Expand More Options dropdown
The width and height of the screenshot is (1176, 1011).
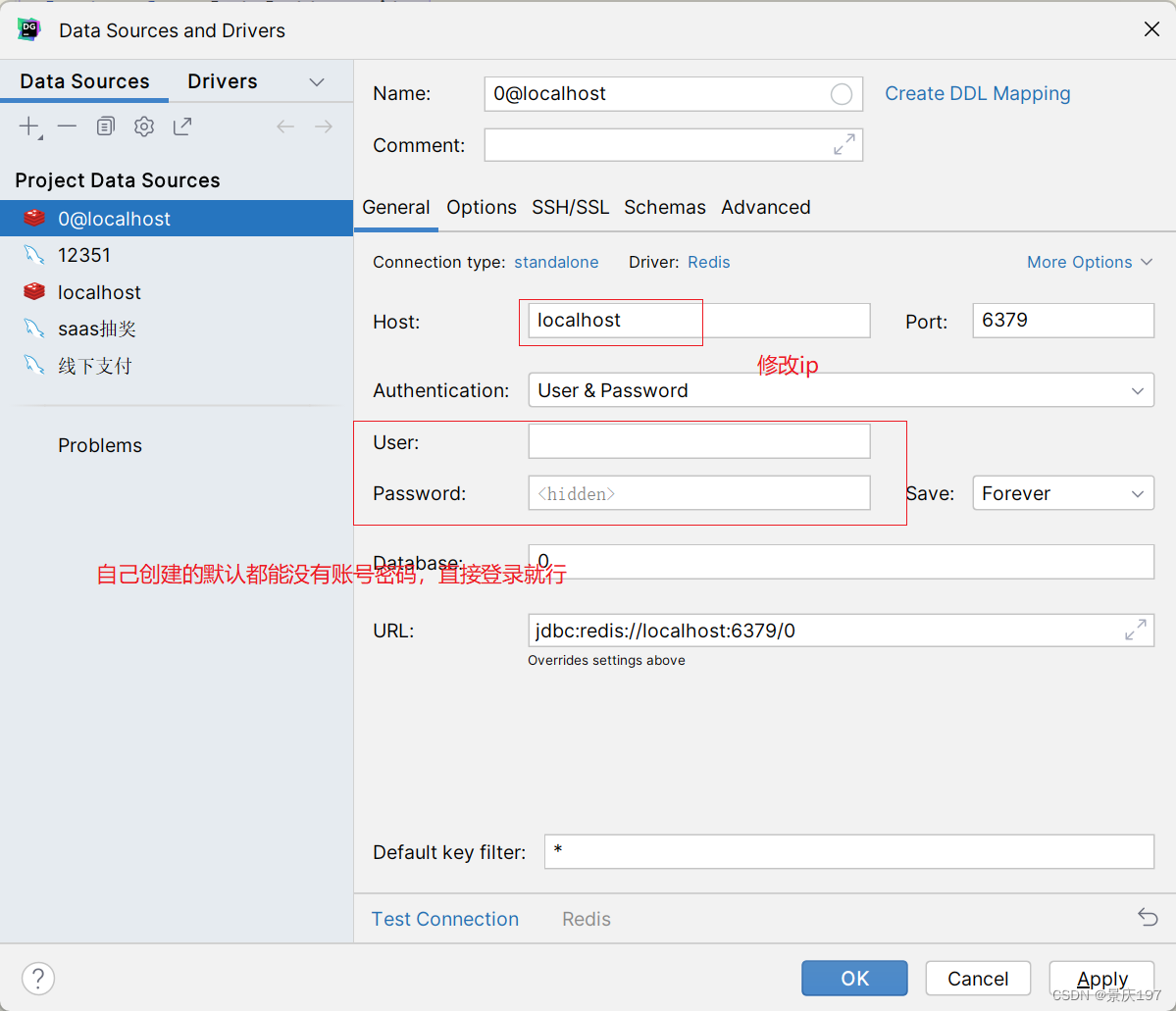pyautogui.click(x=1089, y=262)
